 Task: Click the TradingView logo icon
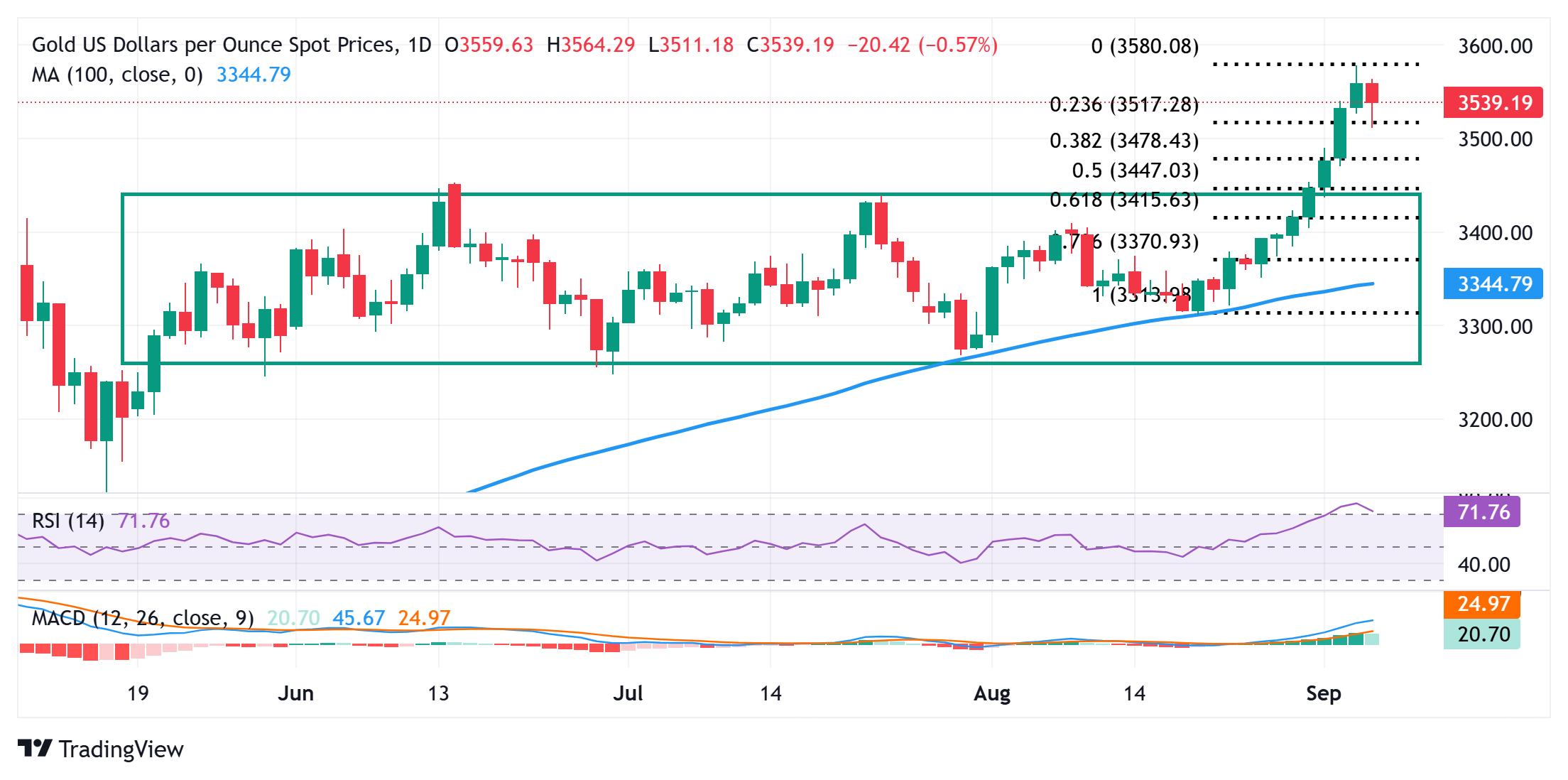tap(35, 749)
